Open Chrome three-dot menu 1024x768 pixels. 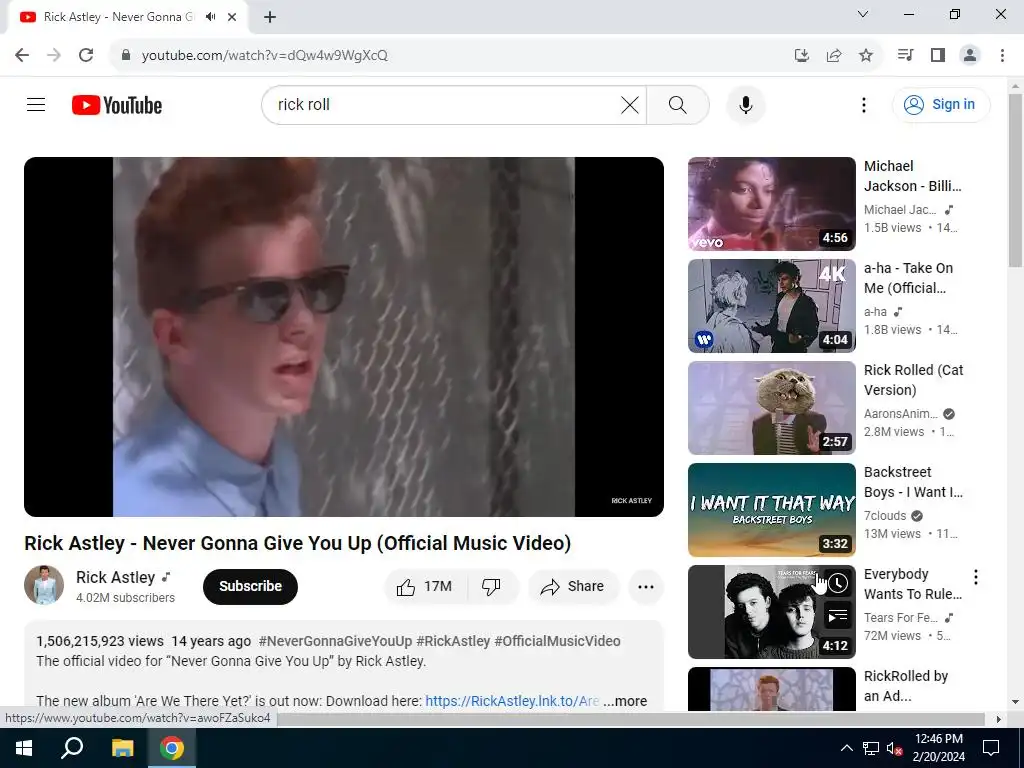[1002, 55]
